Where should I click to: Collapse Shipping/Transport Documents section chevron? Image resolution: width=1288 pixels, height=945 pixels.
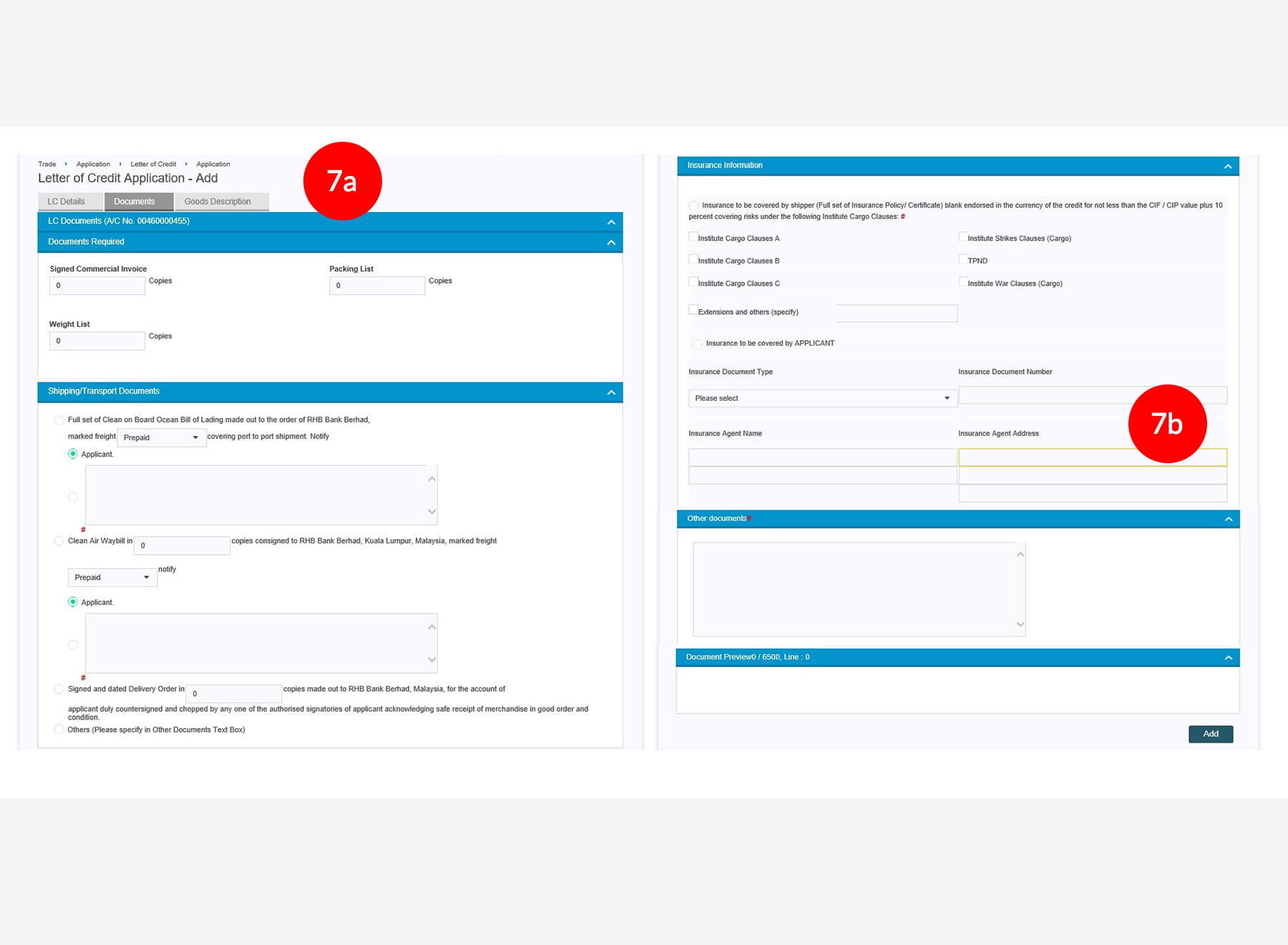[x=610, y=392]
